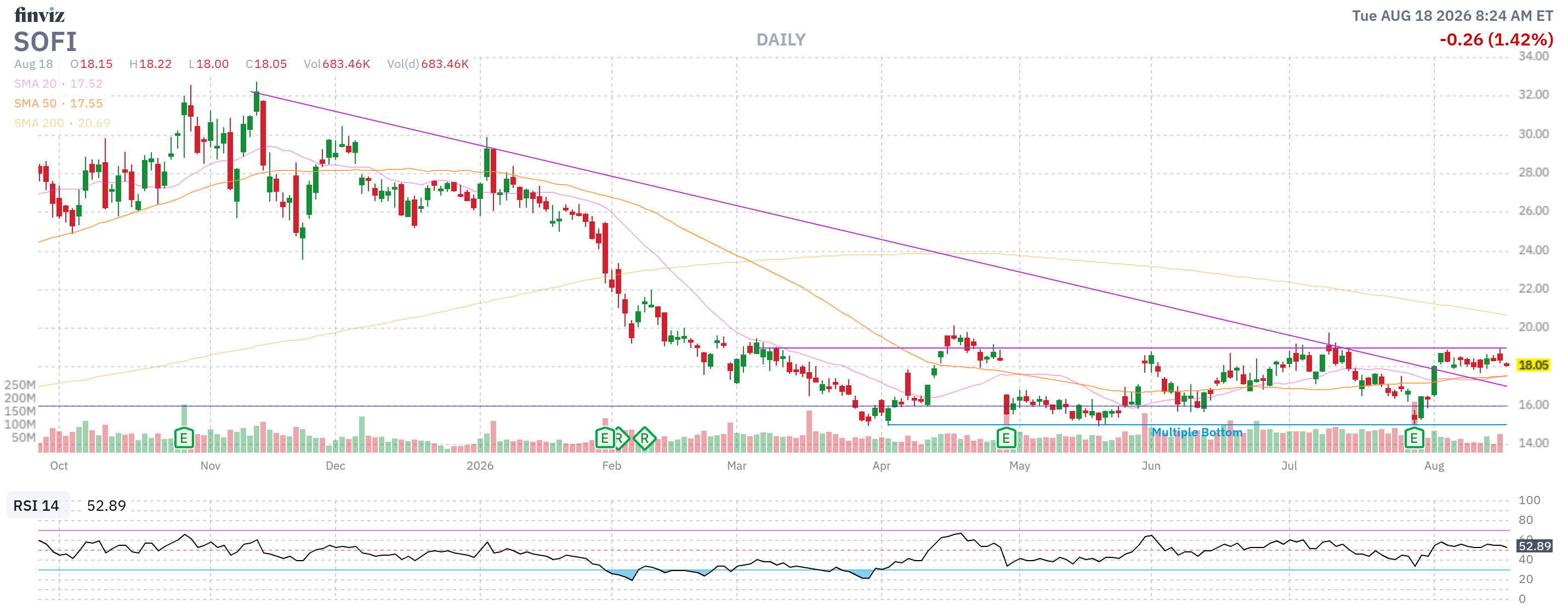This screenshot has height=616, width=1568.
Task: Click the 50M volume axis label
Action: click(24, 437)
